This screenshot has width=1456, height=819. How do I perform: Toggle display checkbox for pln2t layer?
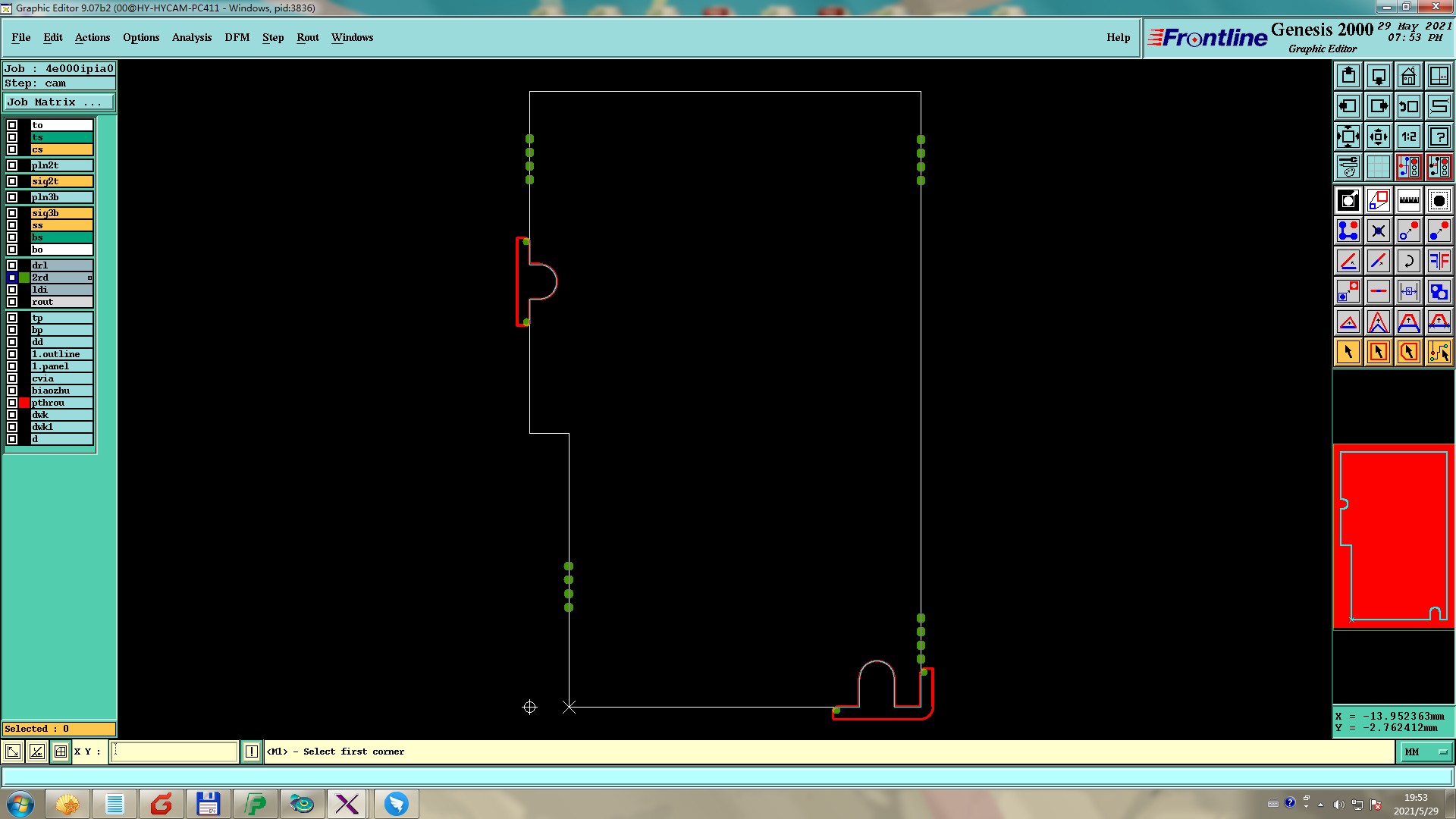tap(12, 165)
